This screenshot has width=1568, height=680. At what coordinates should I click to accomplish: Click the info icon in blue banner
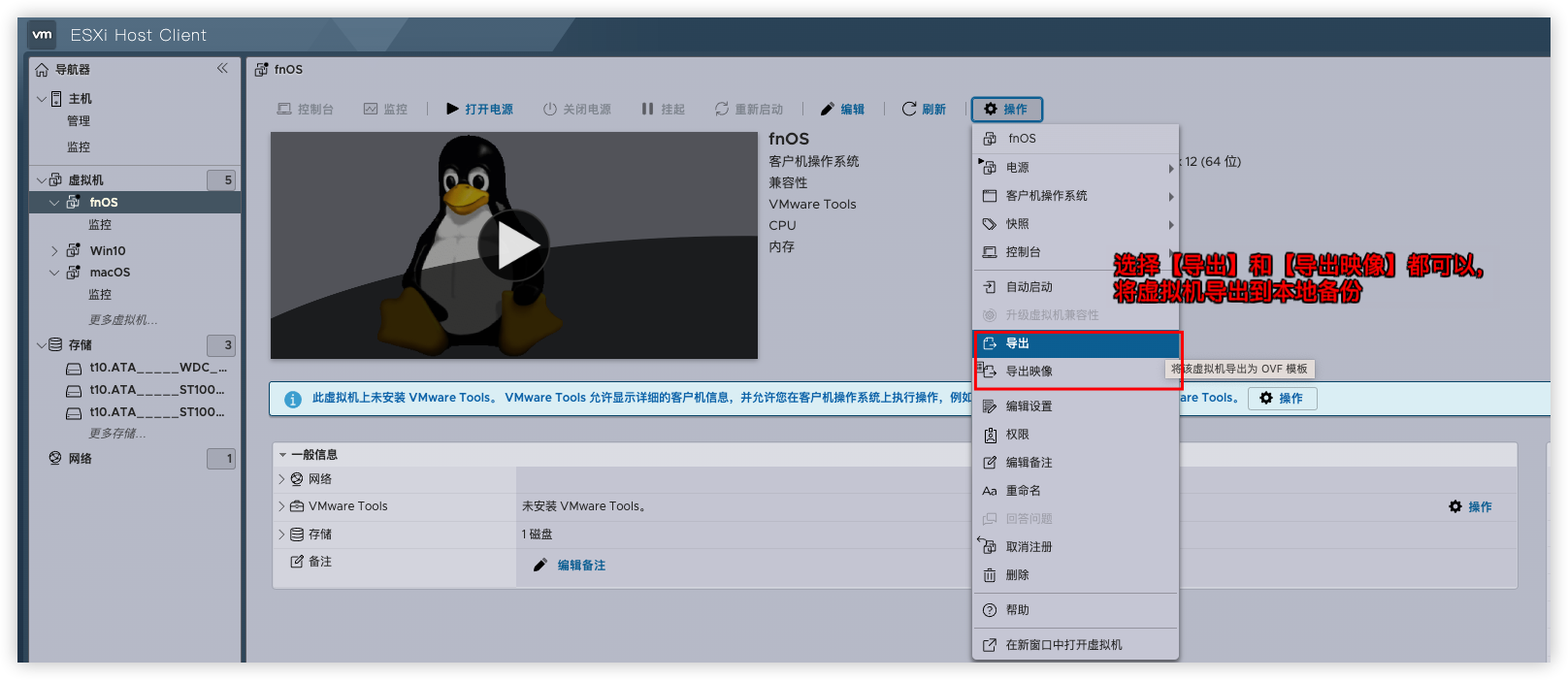pyautogui.click(x=292, y=400)
